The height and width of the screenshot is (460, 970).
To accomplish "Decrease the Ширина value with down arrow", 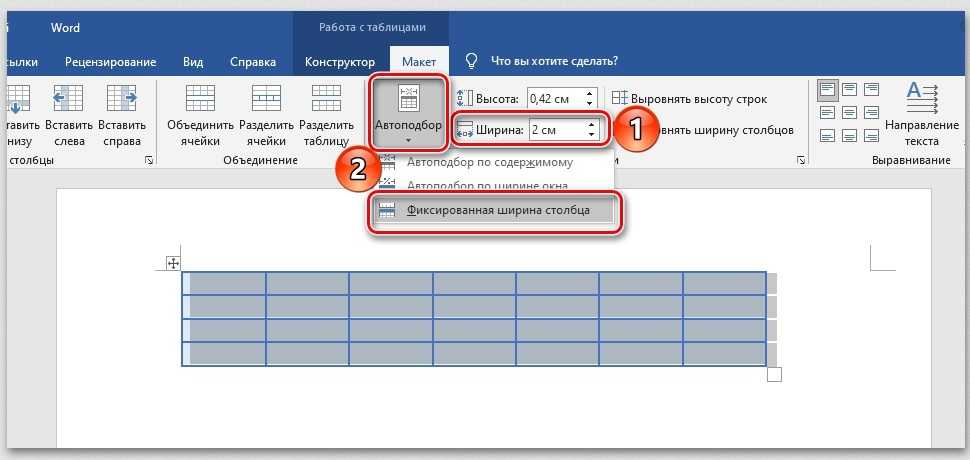I will tap(590, 135).
